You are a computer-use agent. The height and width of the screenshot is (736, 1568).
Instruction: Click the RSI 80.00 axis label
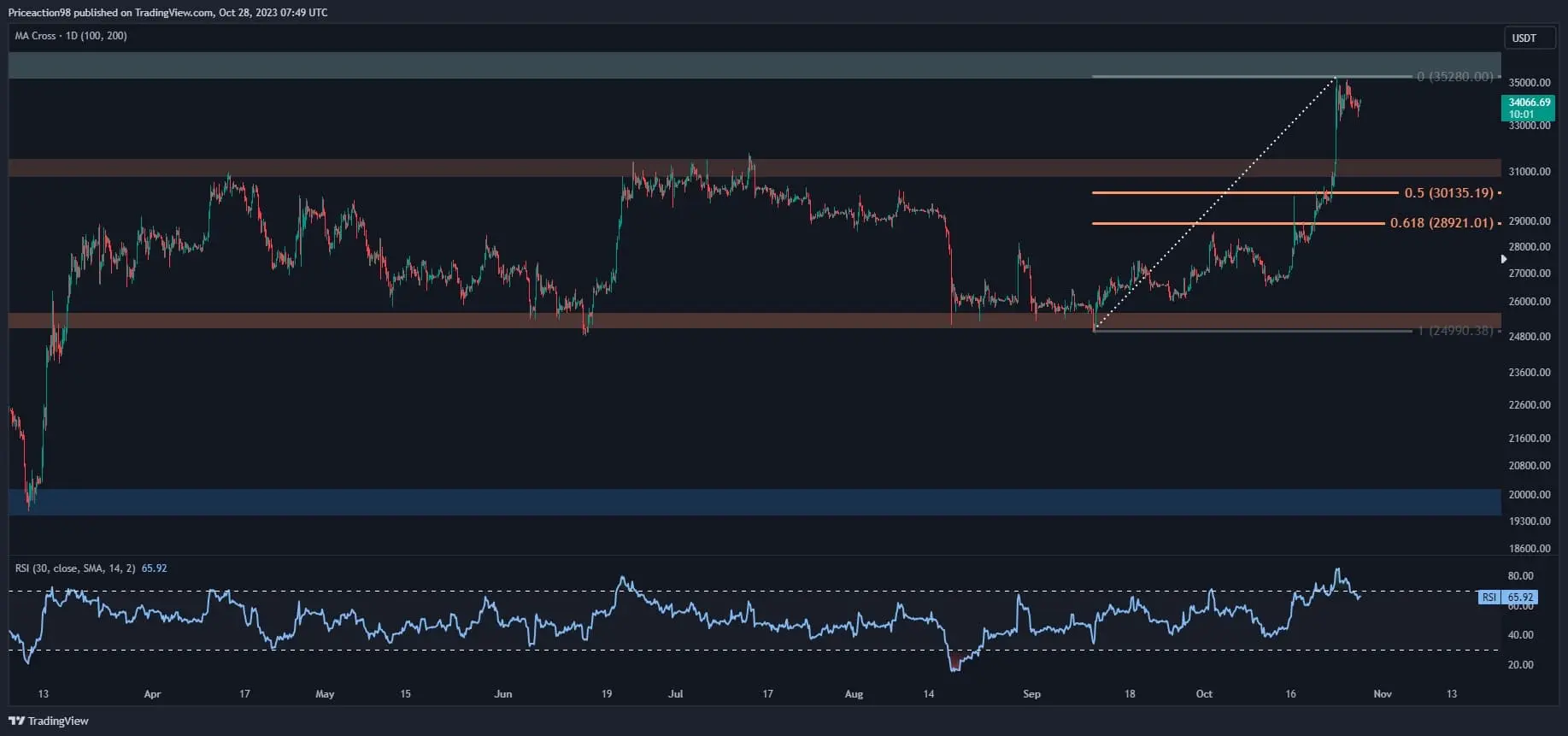(1521, 576)
